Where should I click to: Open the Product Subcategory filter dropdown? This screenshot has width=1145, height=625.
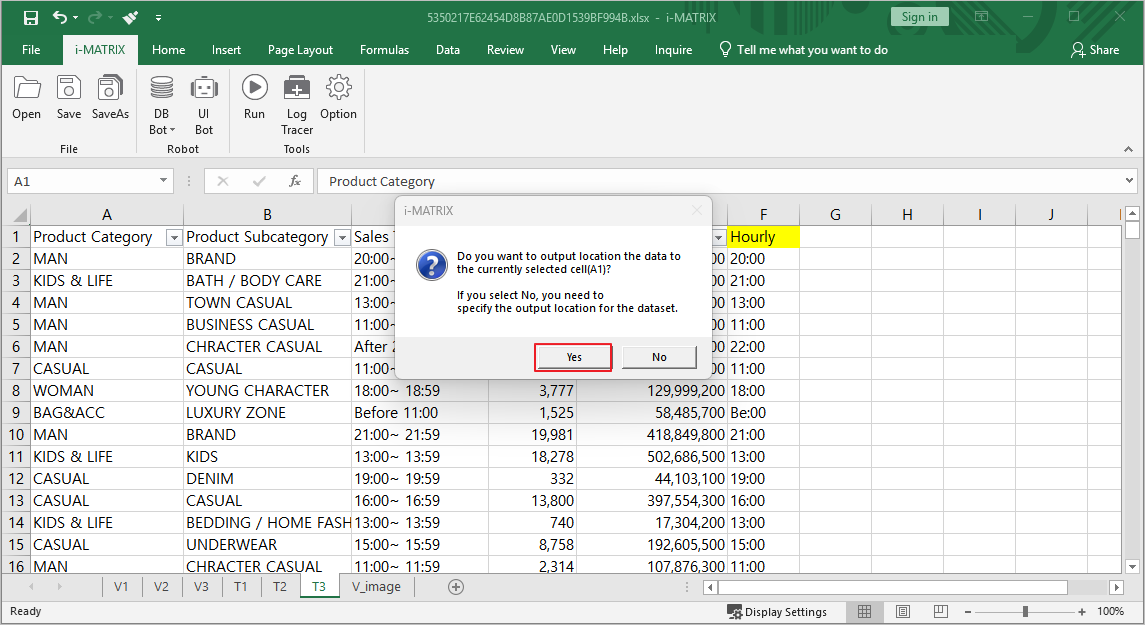[341, 237]
